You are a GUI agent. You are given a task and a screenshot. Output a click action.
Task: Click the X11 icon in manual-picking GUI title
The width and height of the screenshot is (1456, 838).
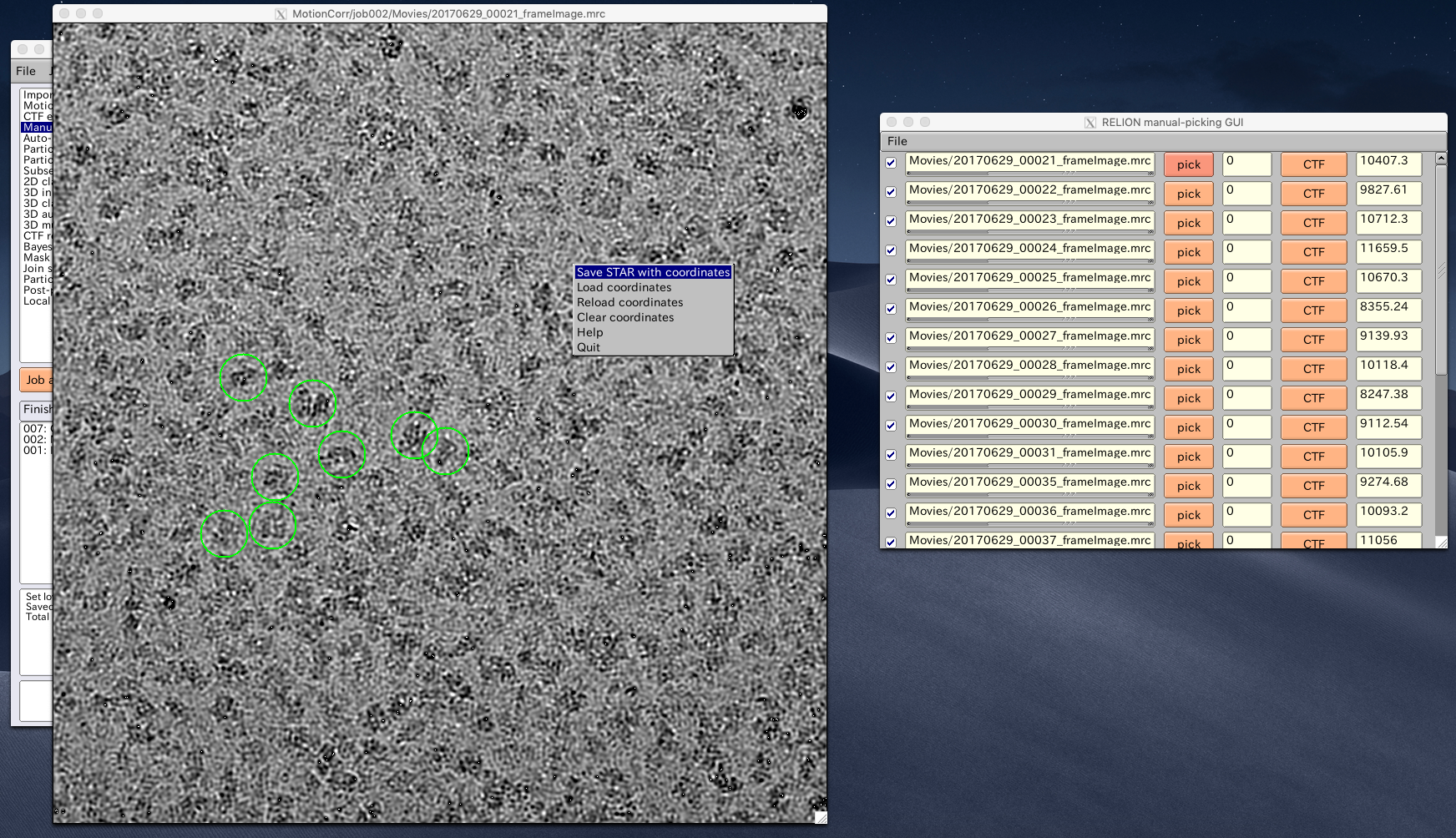1090,122
